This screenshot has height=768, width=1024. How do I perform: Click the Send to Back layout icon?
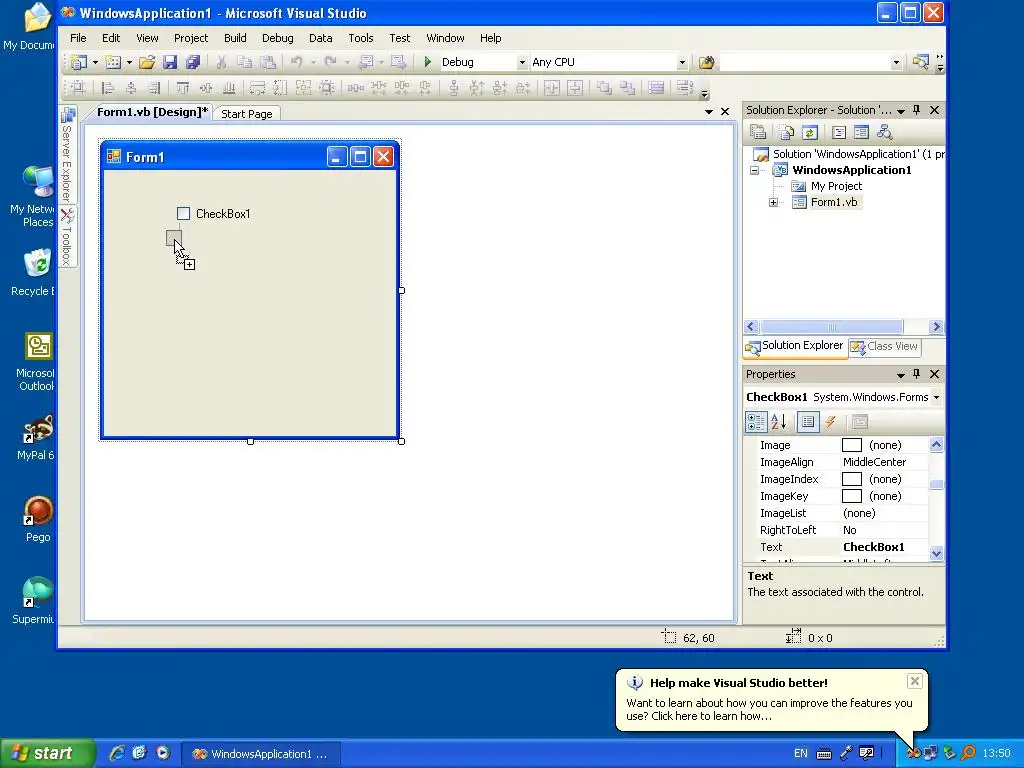pyautogui.click(x=628, y=88)
